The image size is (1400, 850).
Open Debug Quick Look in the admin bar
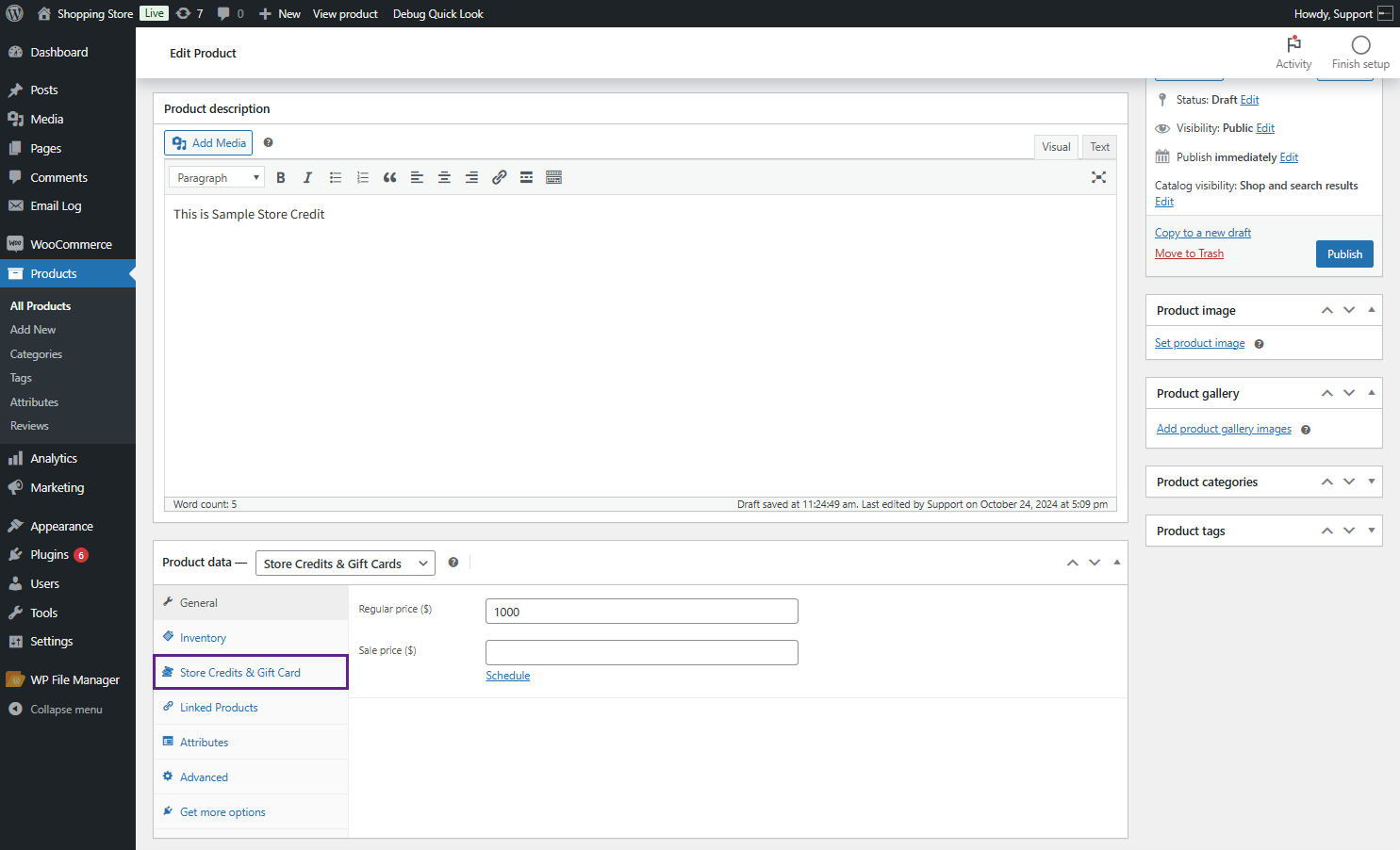point(438,13)
